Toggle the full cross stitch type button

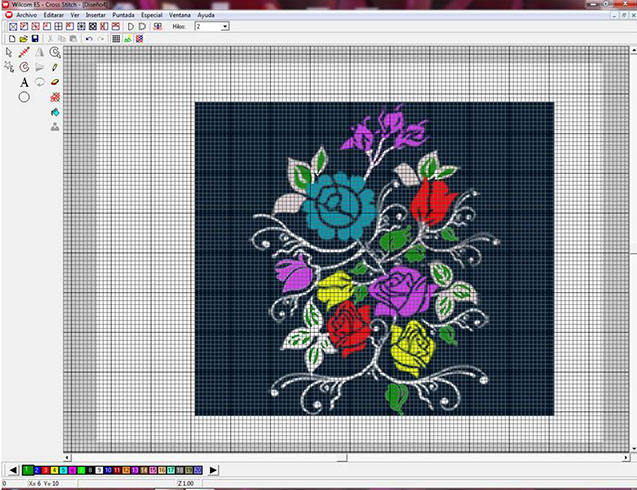tap(13, 26)
